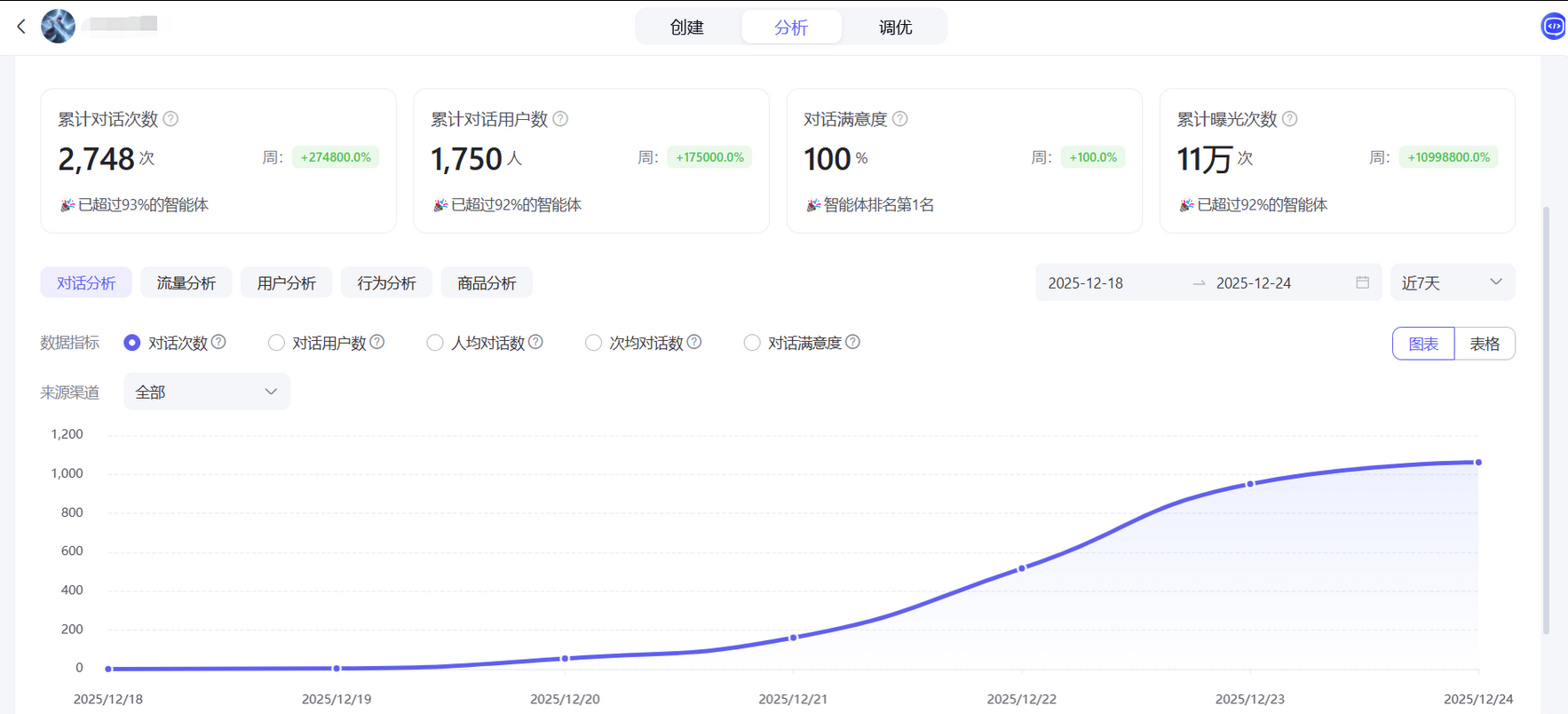Show help for 对话满意度 metric radio
This screenshot has width=1568, height=714.
tap(852, 342)
